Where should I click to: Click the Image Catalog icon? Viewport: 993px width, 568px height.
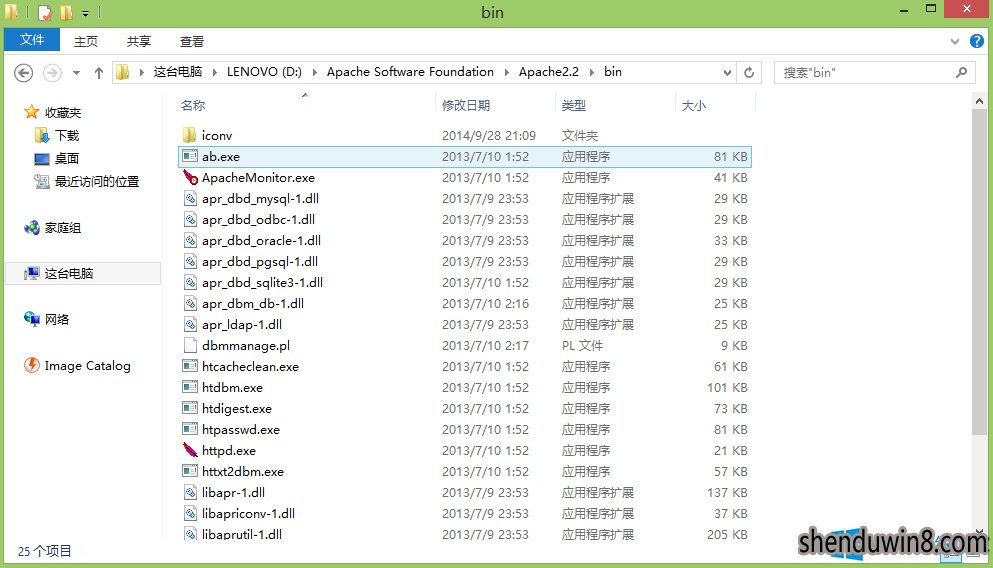32,365
